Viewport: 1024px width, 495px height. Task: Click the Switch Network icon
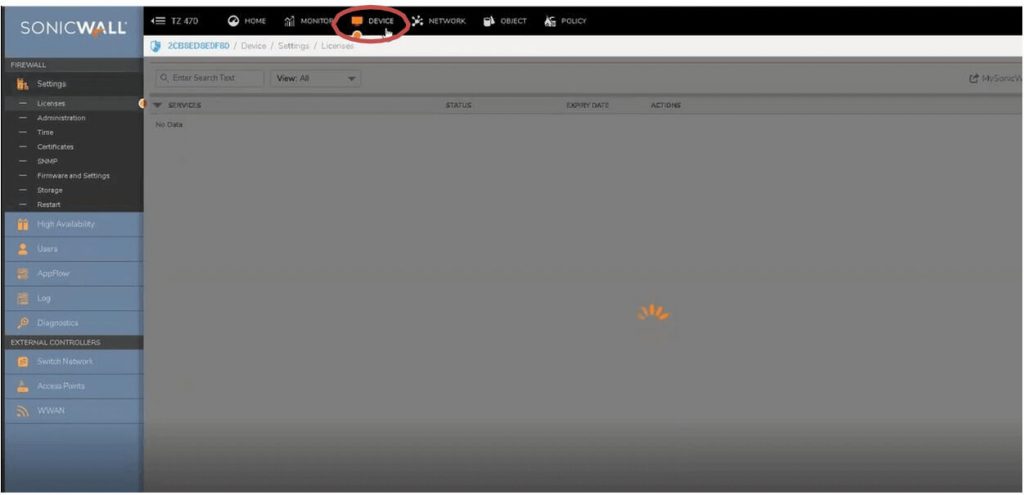pyautogui.click(x=23, y=361)
